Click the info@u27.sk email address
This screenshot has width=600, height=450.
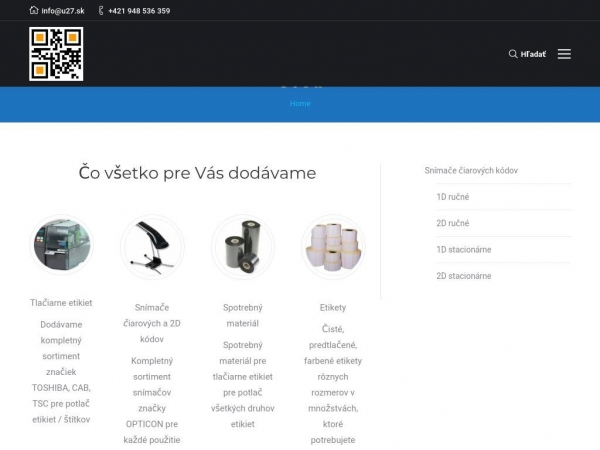point(63,11)
